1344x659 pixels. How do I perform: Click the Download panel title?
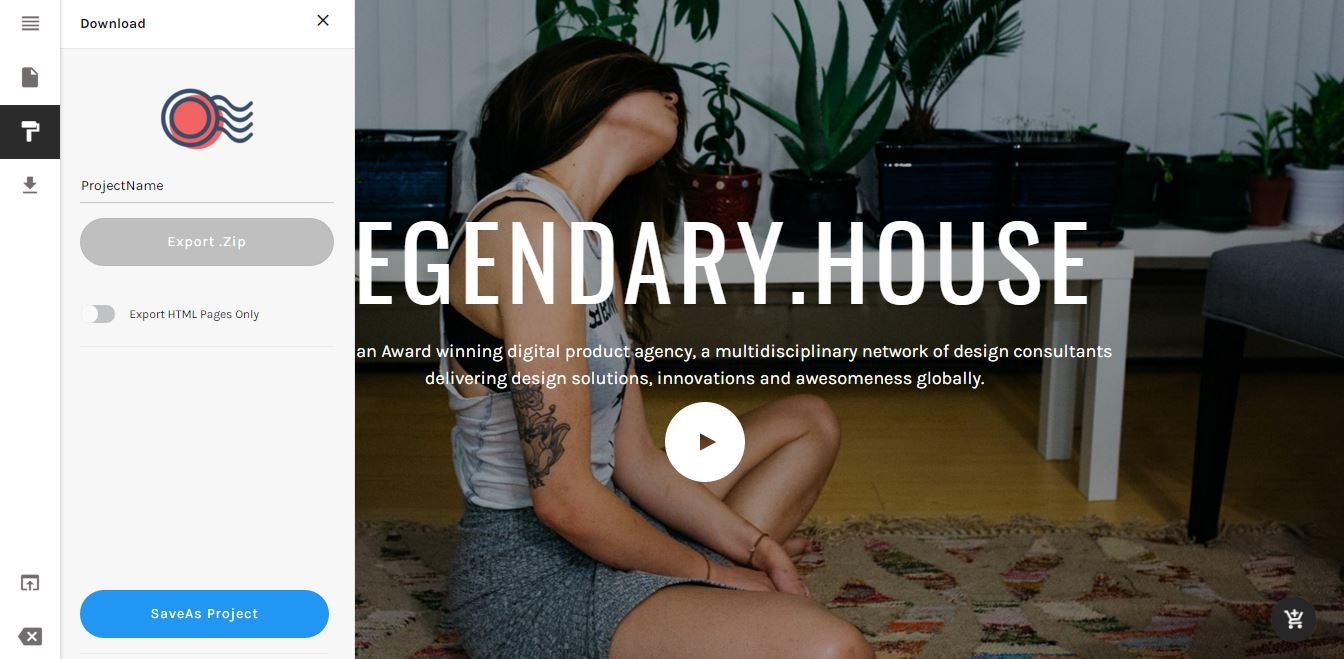113,24
